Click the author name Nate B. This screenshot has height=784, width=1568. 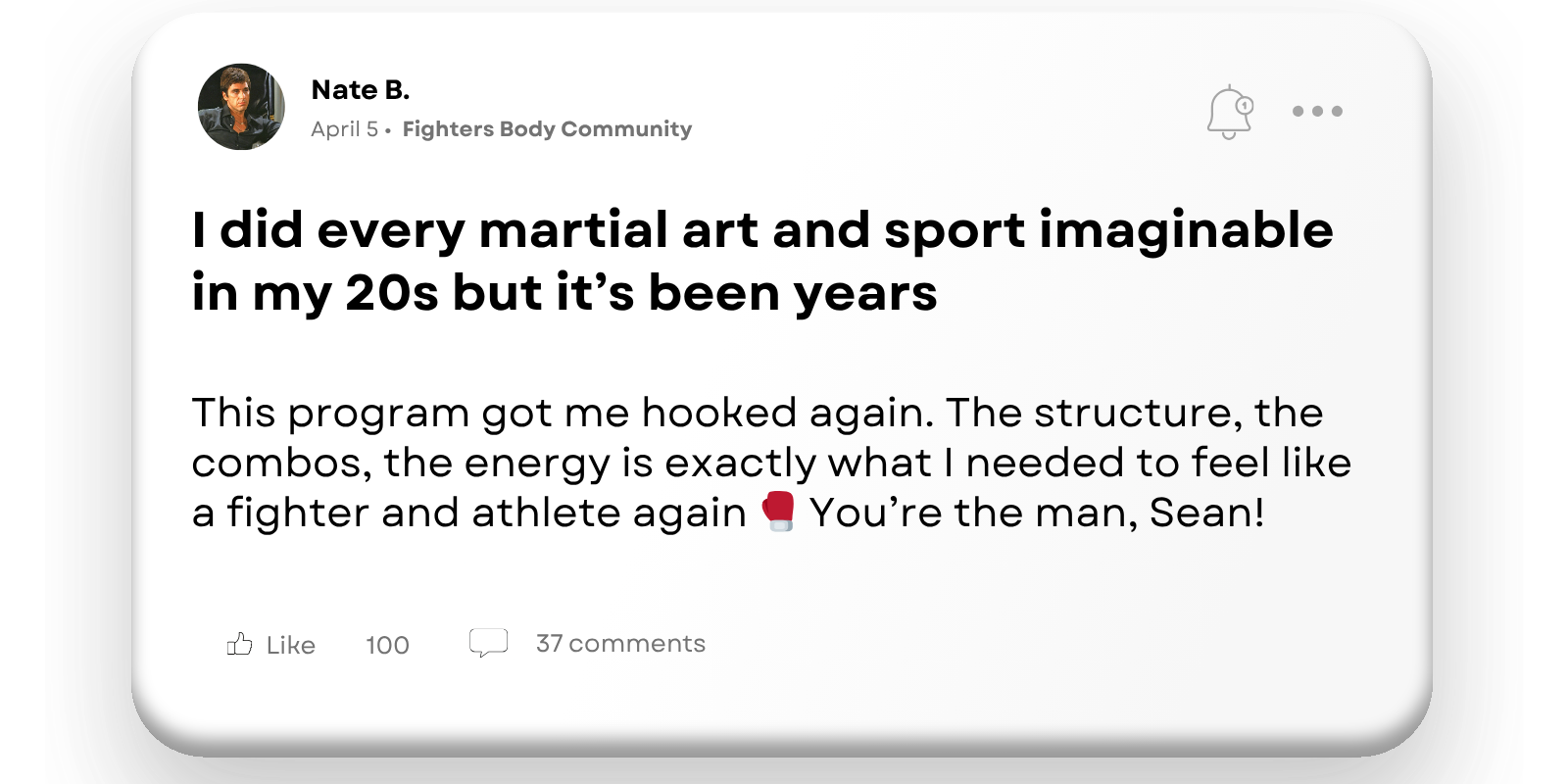pyautogui.click(x=360, y=90)
